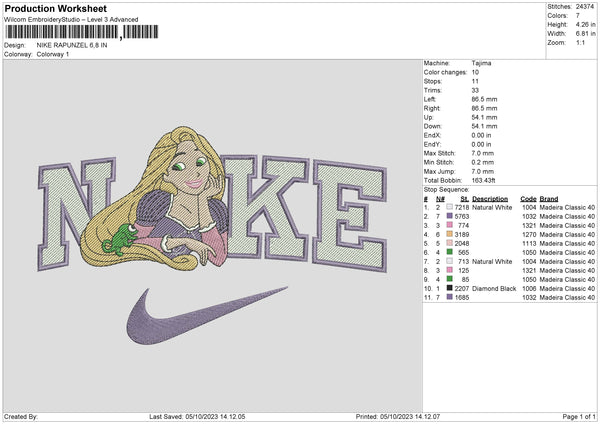Click the Height value 4.26 in
This screenshot has width=600, height=424.
point(585,24)
